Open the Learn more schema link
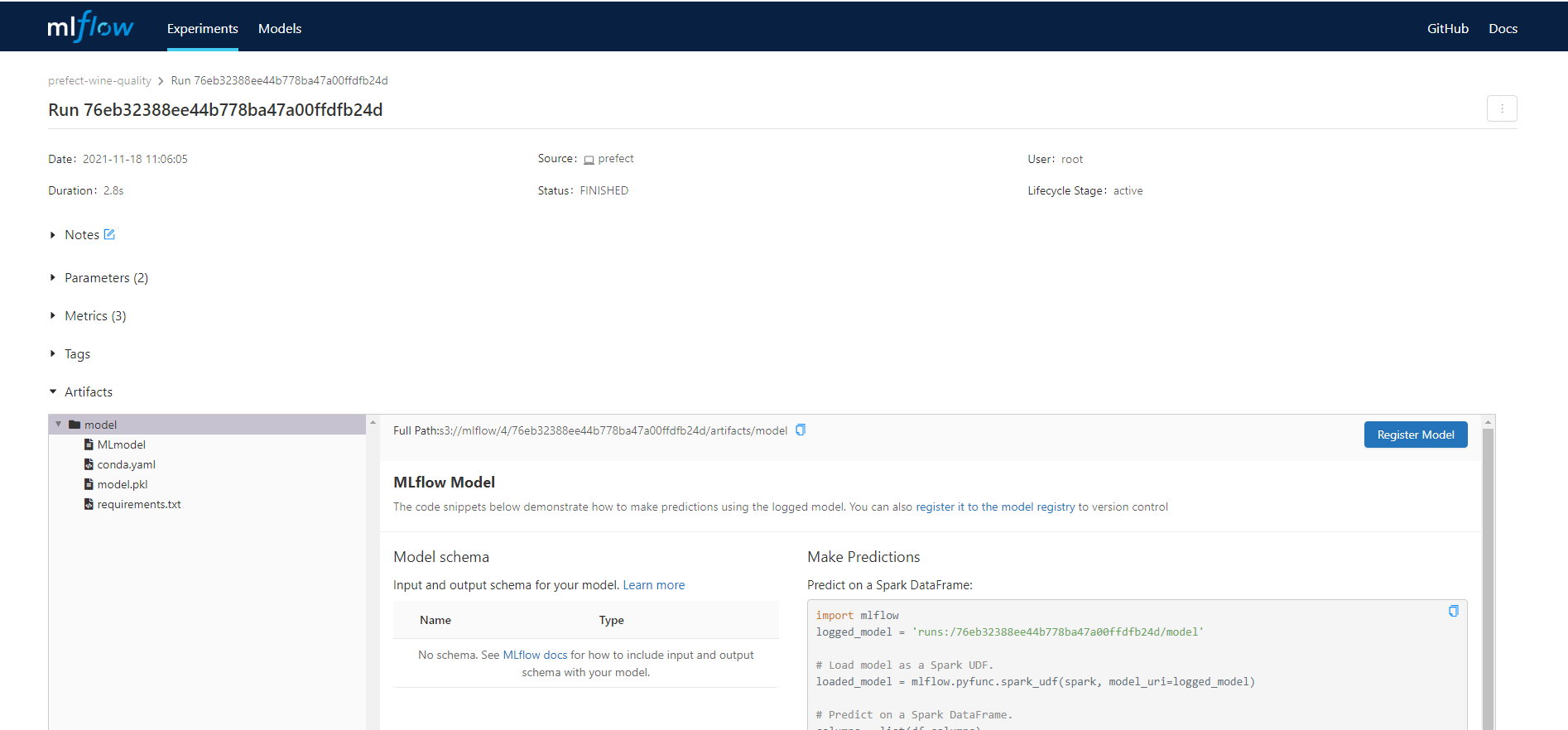 click(x=654, y=585)
